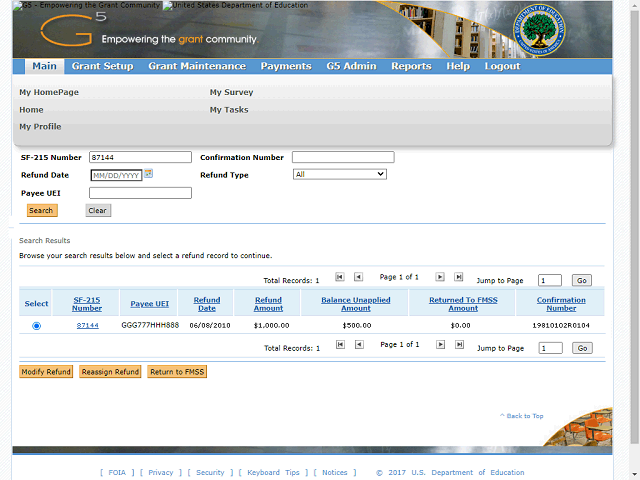Click first page arrow in bottom pagination
Viewport: 640px width, 480px height.
click(340, 345)
